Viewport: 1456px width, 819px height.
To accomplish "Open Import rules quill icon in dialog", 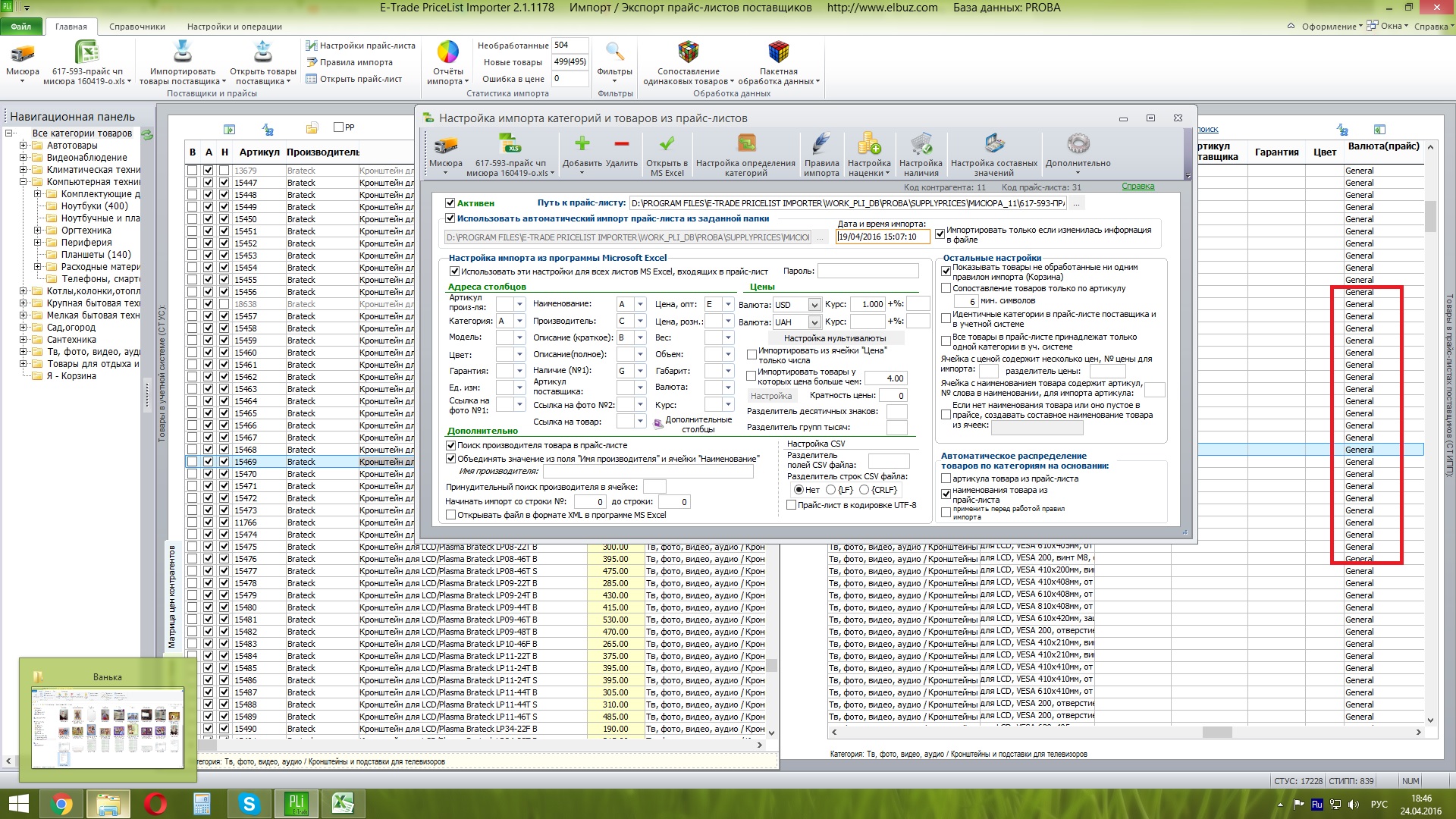I will click(x=821, y=143).
